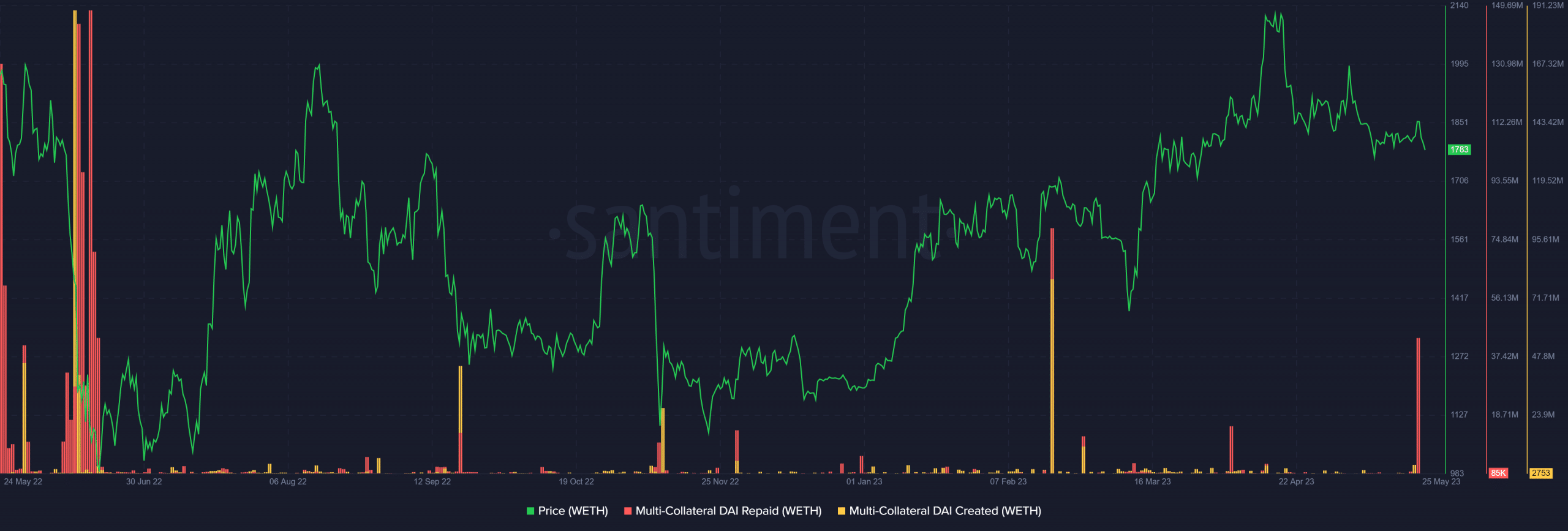Click the 1127 price axis value
The width and height of the screenshot is (1568, 531).
[x=1459, y=415]
